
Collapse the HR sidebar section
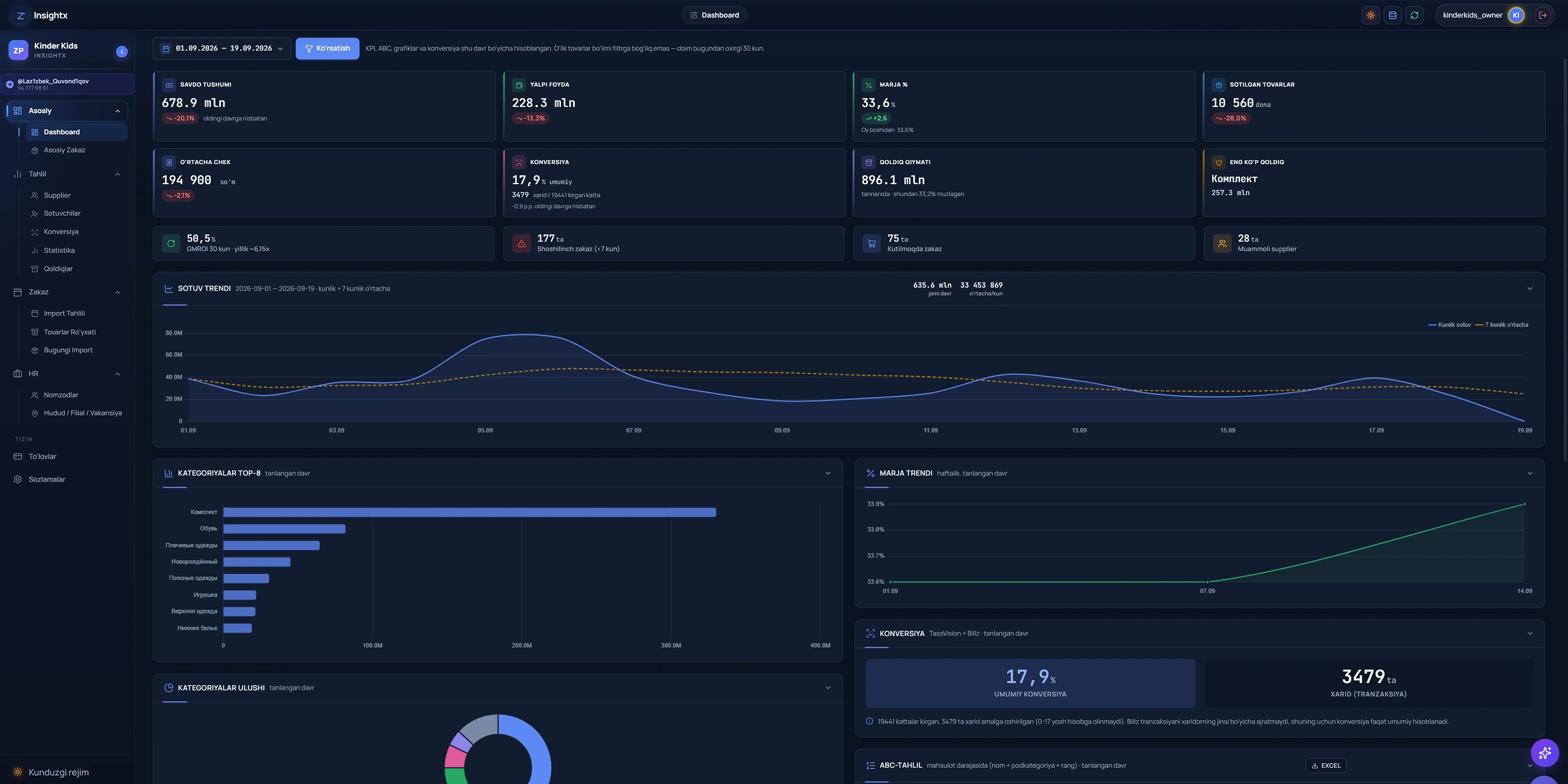(118, 374)
